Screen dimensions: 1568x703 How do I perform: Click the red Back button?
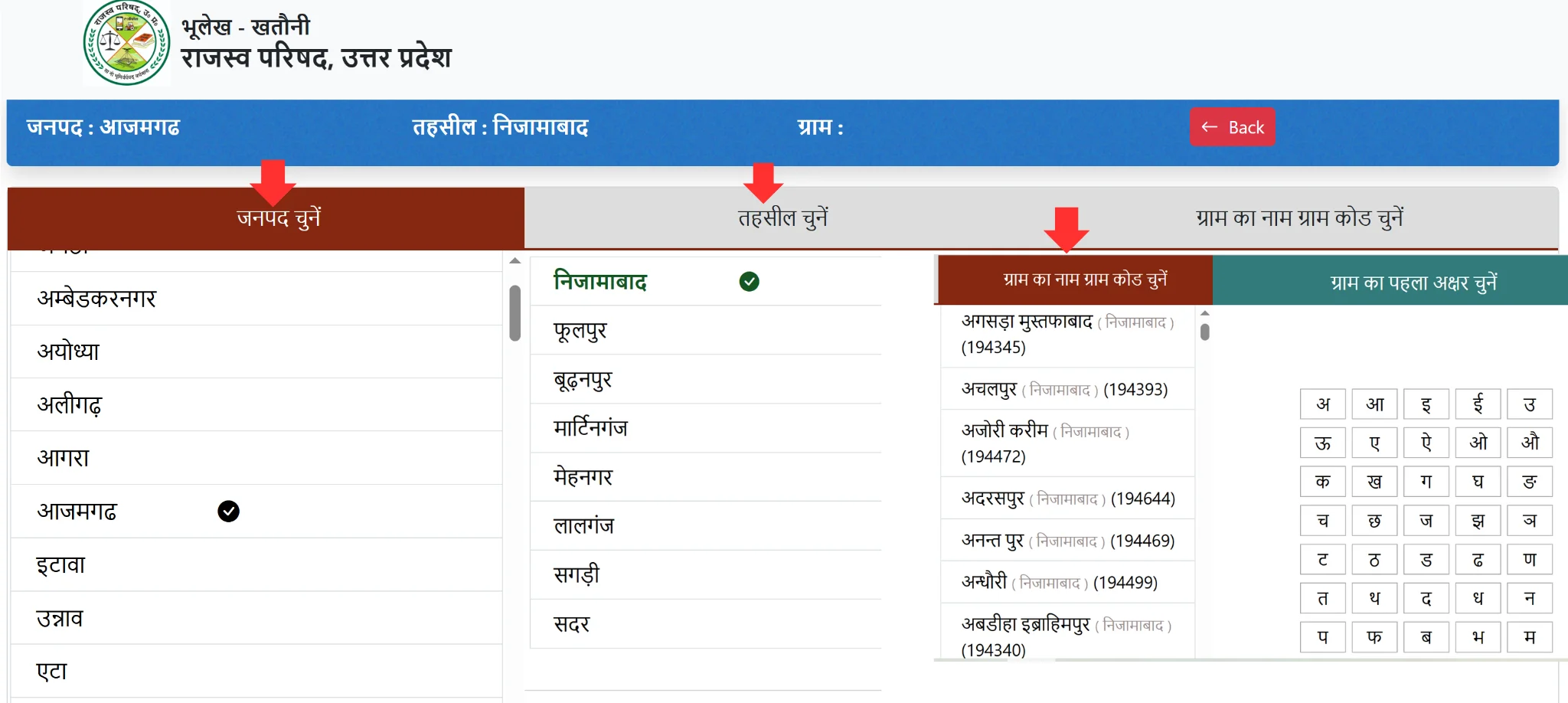1232,127
